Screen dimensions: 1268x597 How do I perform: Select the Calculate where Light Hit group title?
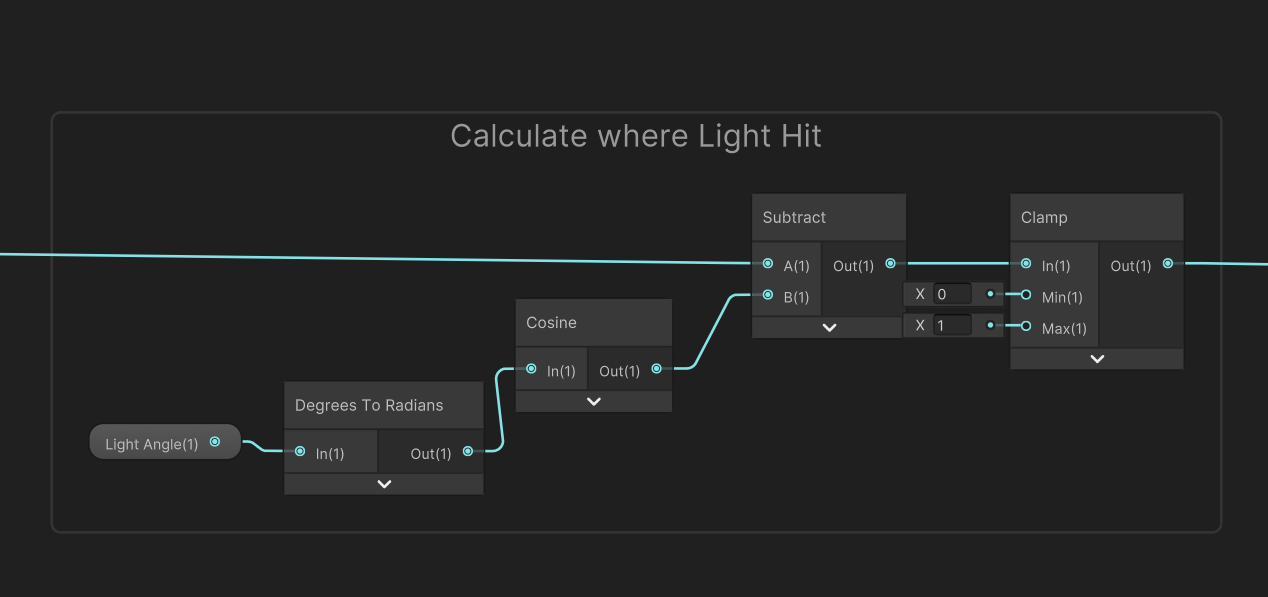click(636, 136)
